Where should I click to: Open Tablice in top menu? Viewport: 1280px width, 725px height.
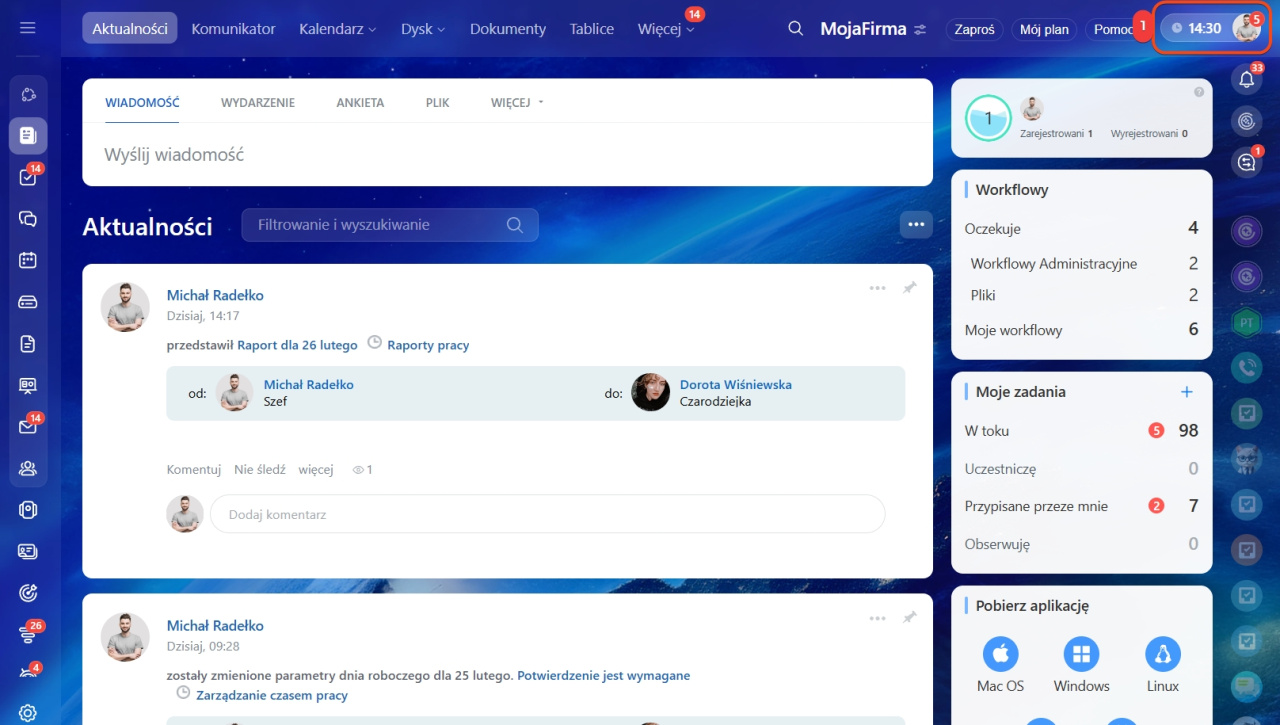(x=592, y=29)
